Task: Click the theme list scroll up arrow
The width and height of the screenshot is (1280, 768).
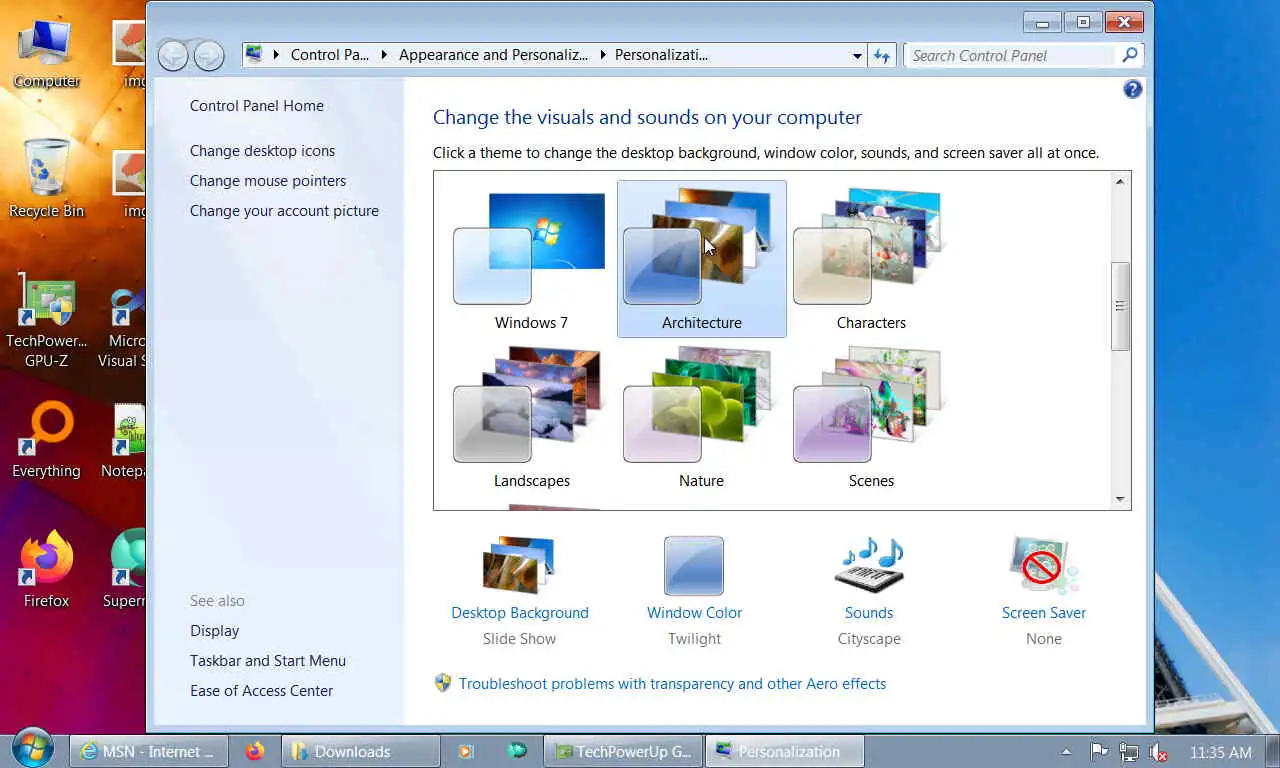Action: [1120, 181]
